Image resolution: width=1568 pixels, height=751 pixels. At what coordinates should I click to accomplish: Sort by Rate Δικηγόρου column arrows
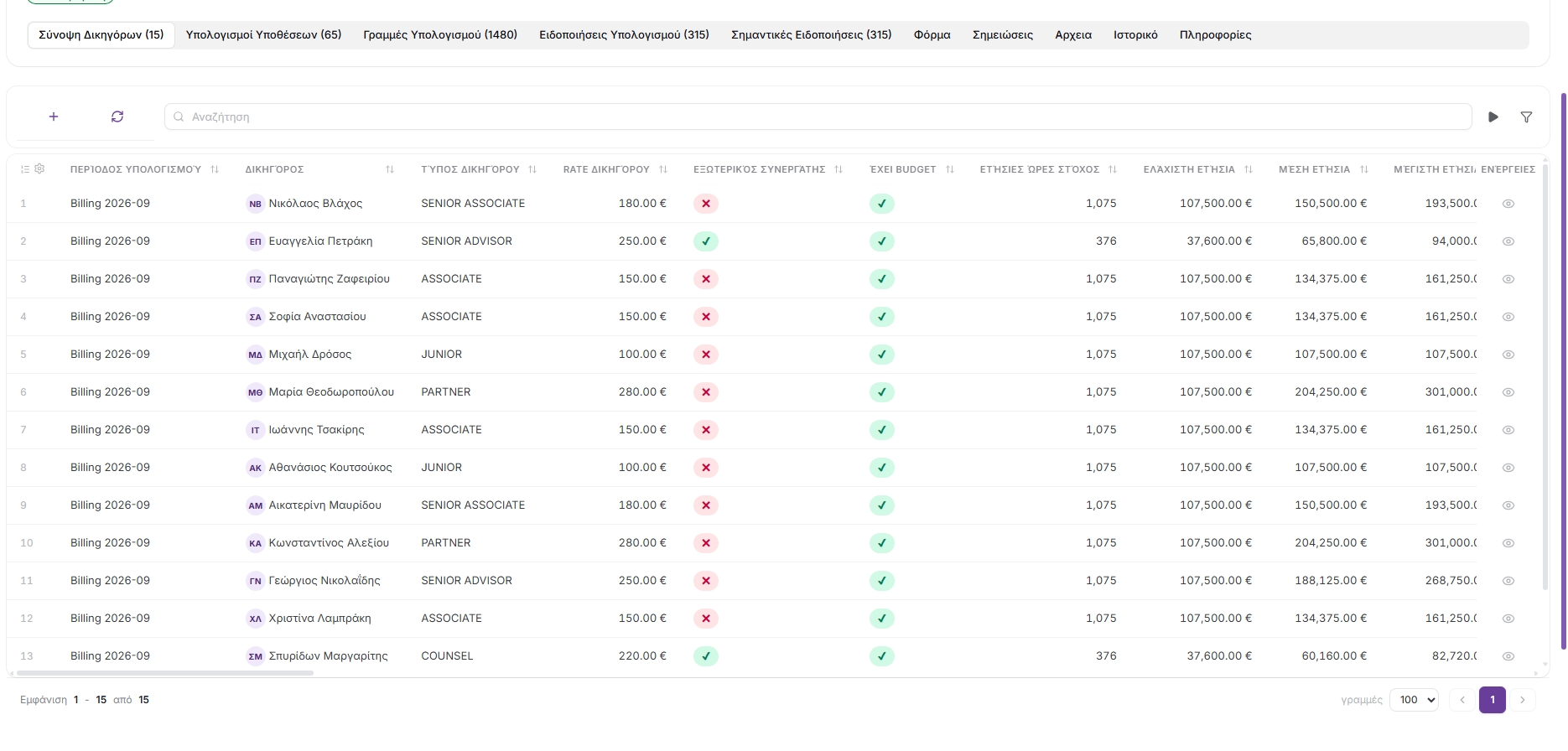pos(663,169)
